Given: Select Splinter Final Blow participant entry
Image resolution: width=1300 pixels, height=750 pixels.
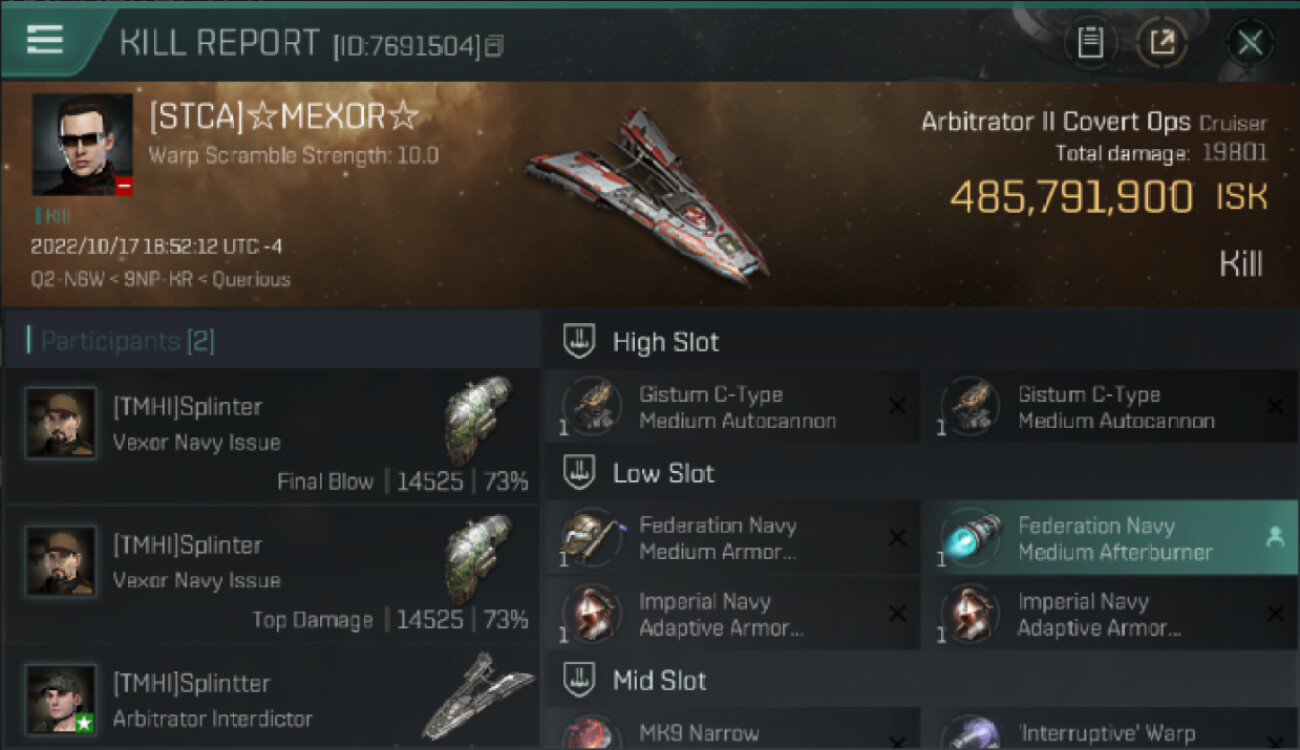Looking at the screenshot, I should click(272, 435).
